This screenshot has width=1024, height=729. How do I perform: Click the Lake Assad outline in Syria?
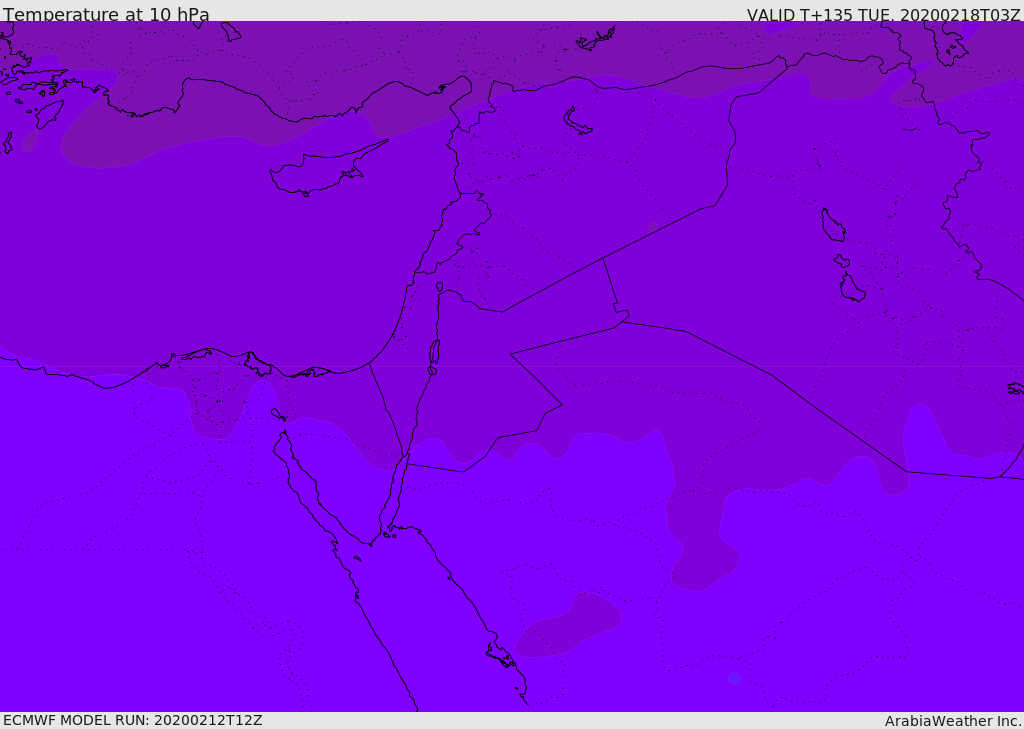(x=577, y=122)
